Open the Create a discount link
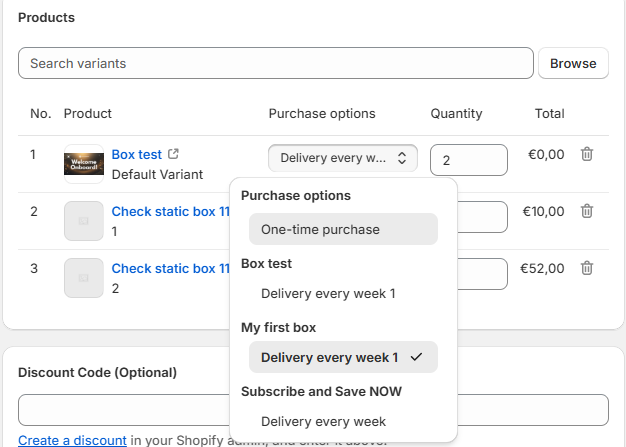 pyautogui.click(x=72, y=440)
